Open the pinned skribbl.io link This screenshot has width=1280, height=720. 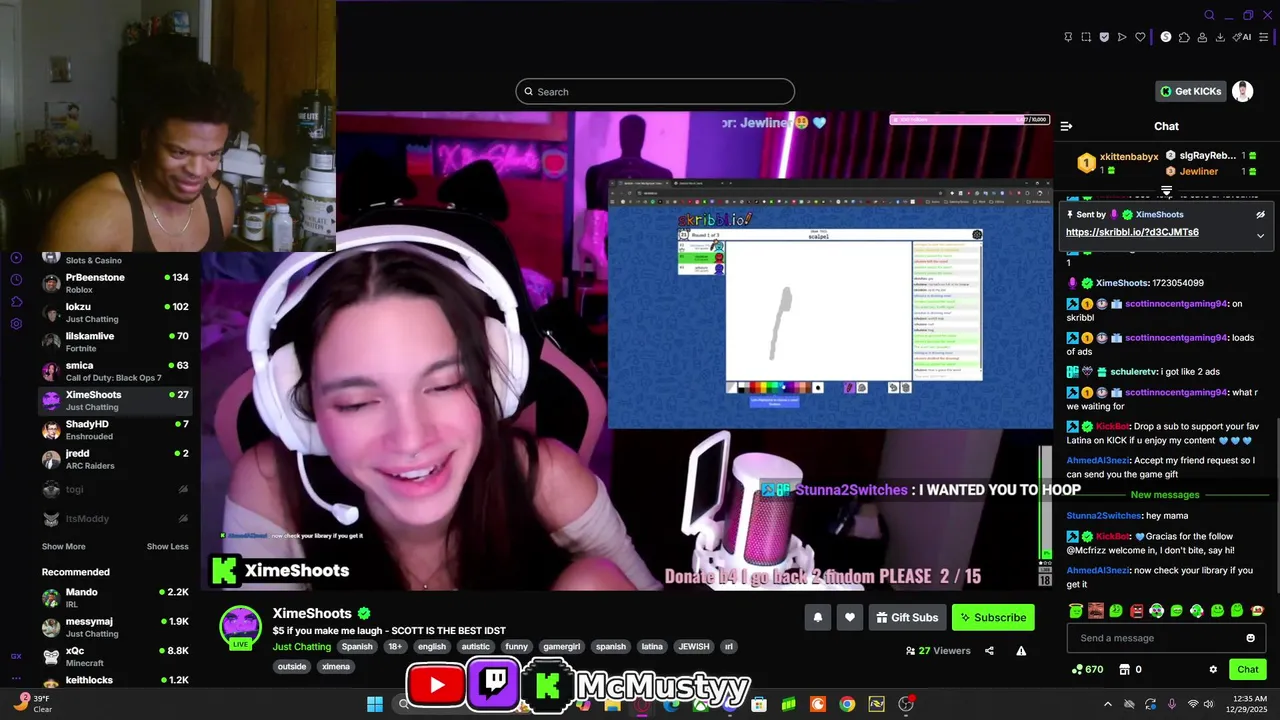1132,232
